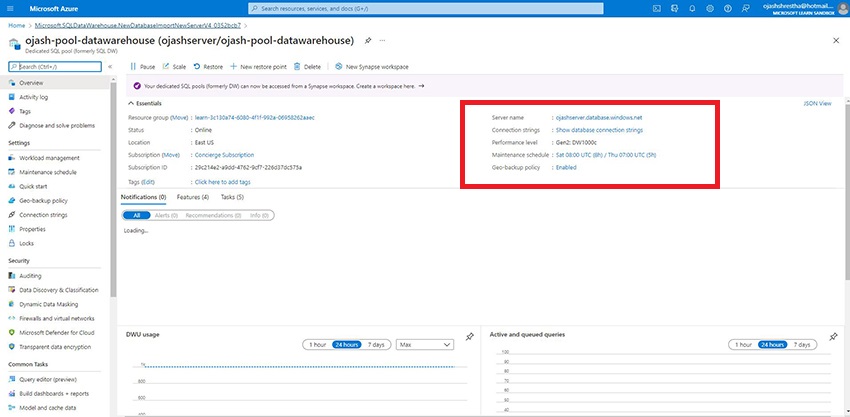Select 24 hours for DWU usage
Screen dimensions: 850x417
(347, 345)
